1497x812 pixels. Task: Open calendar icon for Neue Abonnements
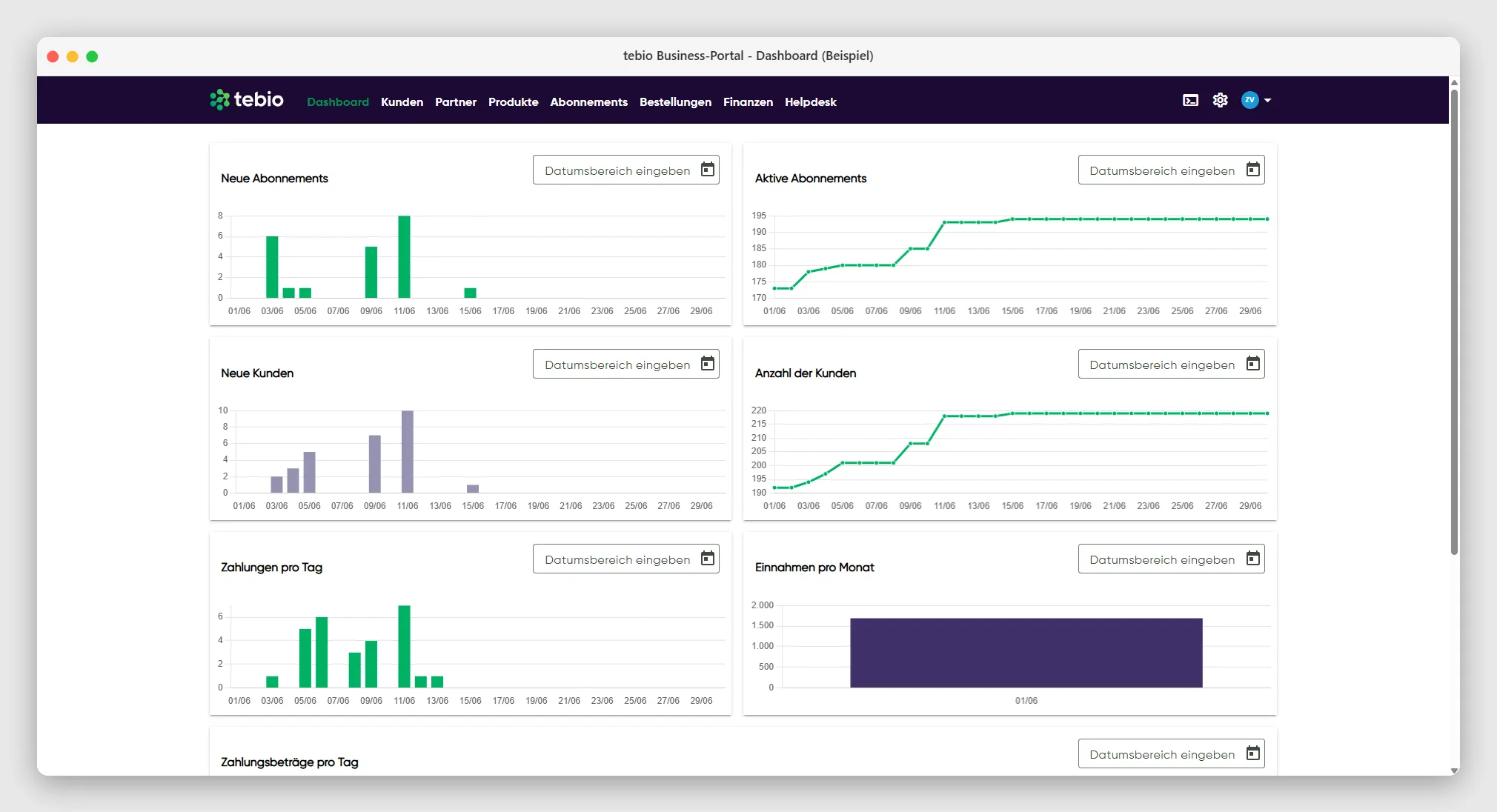[x=708, y=170]
